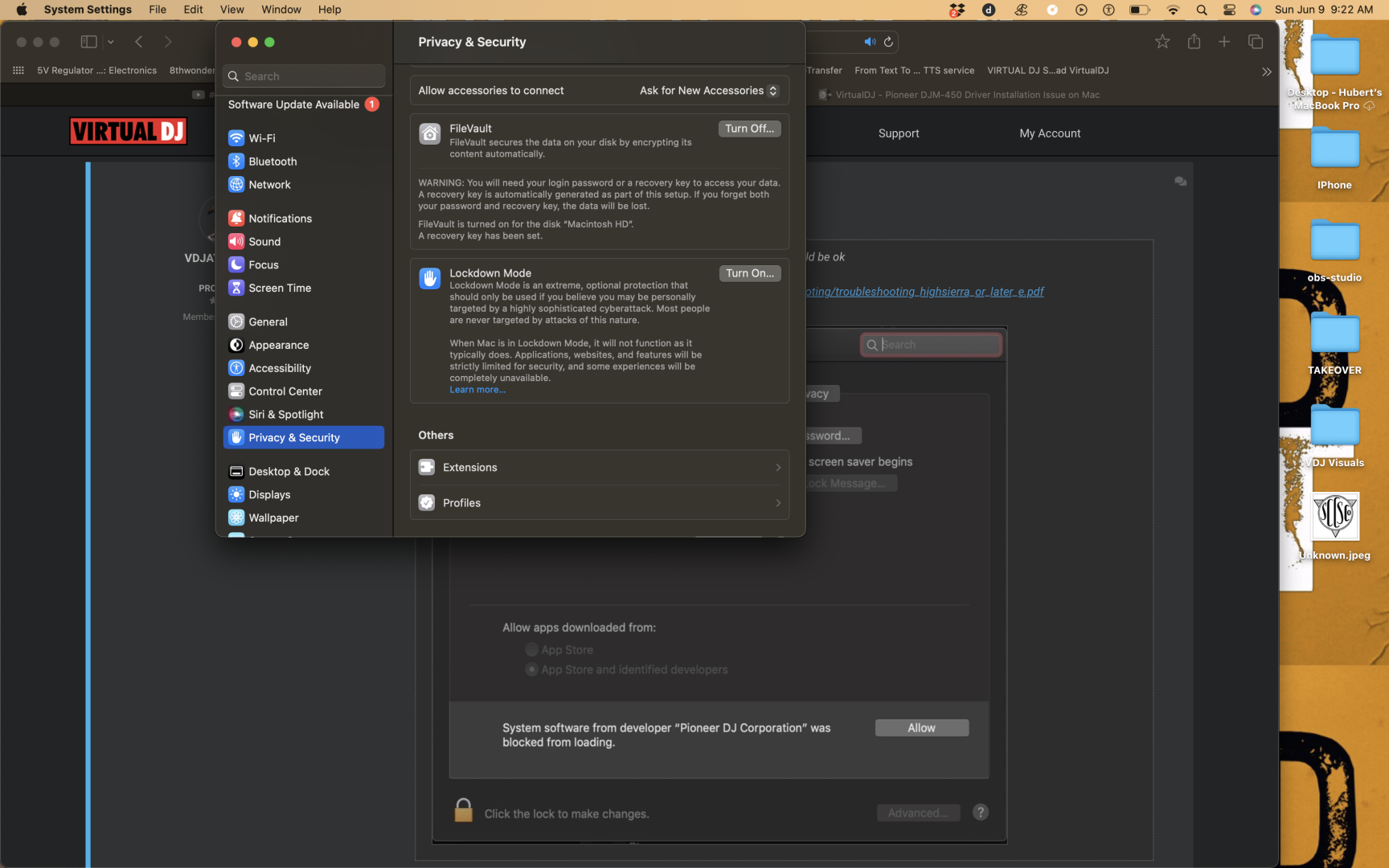Click Safari Share button
The image size is (1389, 868).
click(x=1194, y=42)
